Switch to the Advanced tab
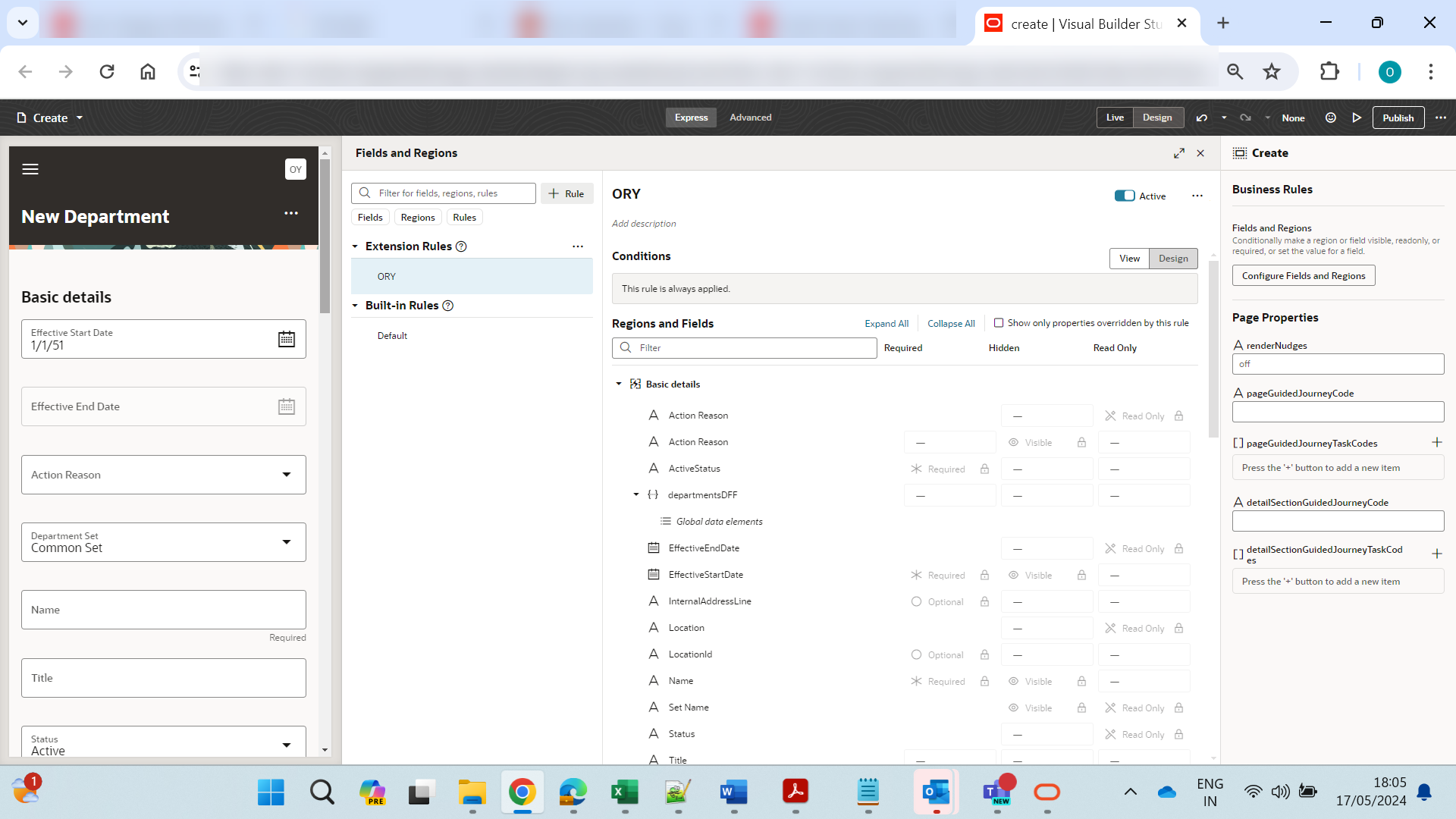Image resolution: width=1456 pixels, height=819 pixels. 750,118
